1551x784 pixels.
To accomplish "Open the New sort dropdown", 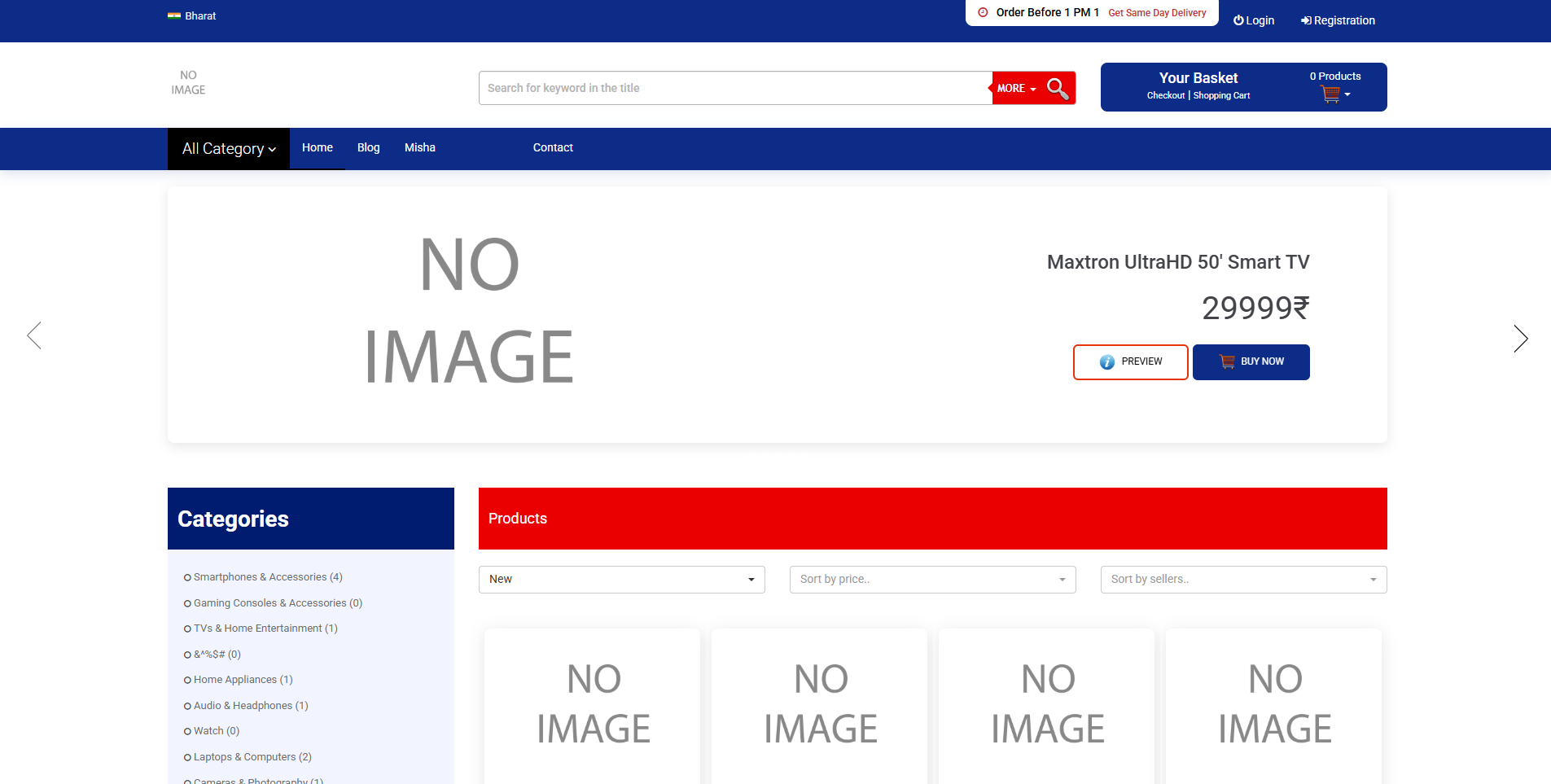I will click(622, 580).
